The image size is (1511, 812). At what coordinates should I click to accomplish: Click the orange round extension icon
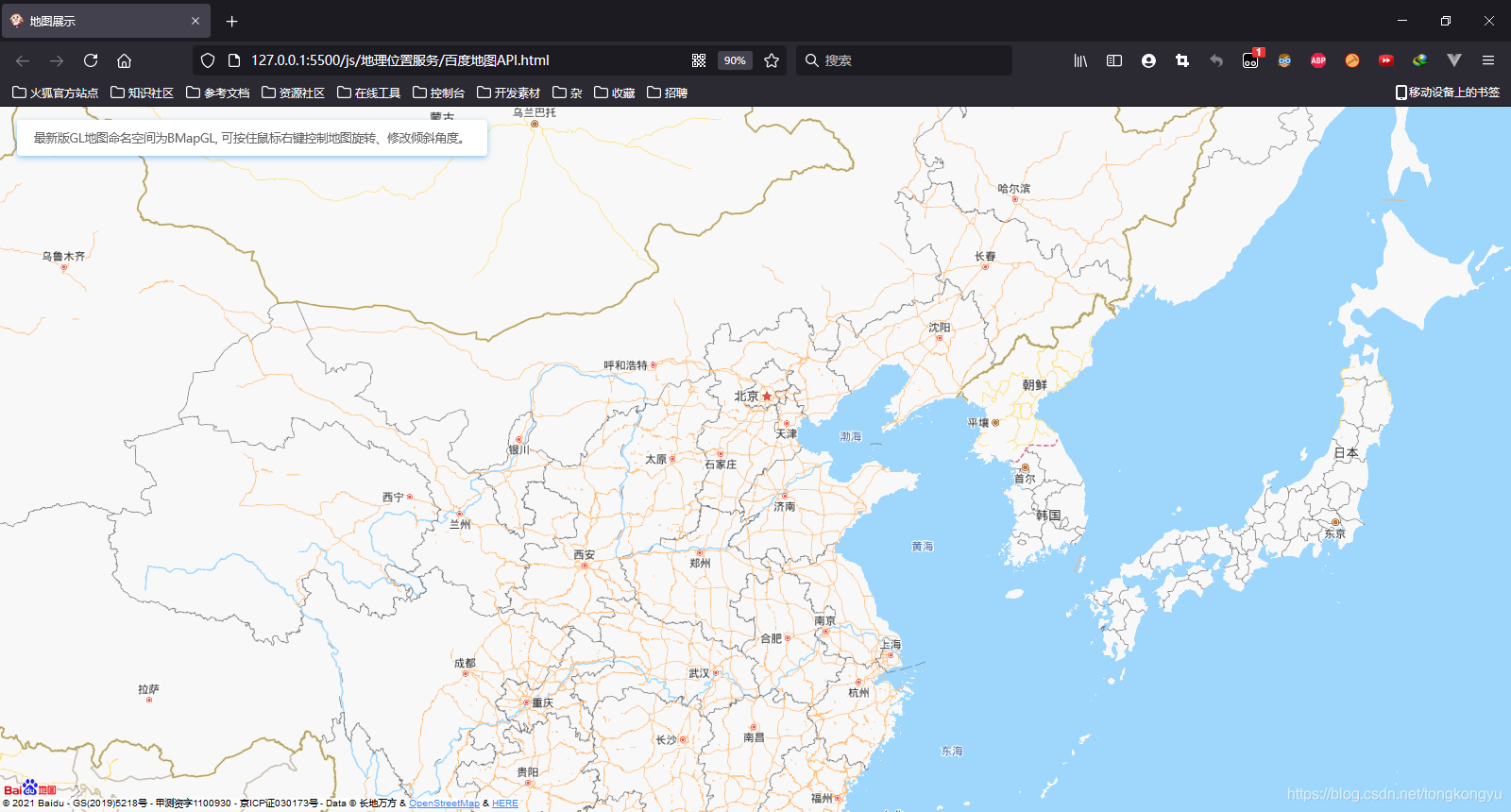pyautogui.click(x=1352, y=60)
